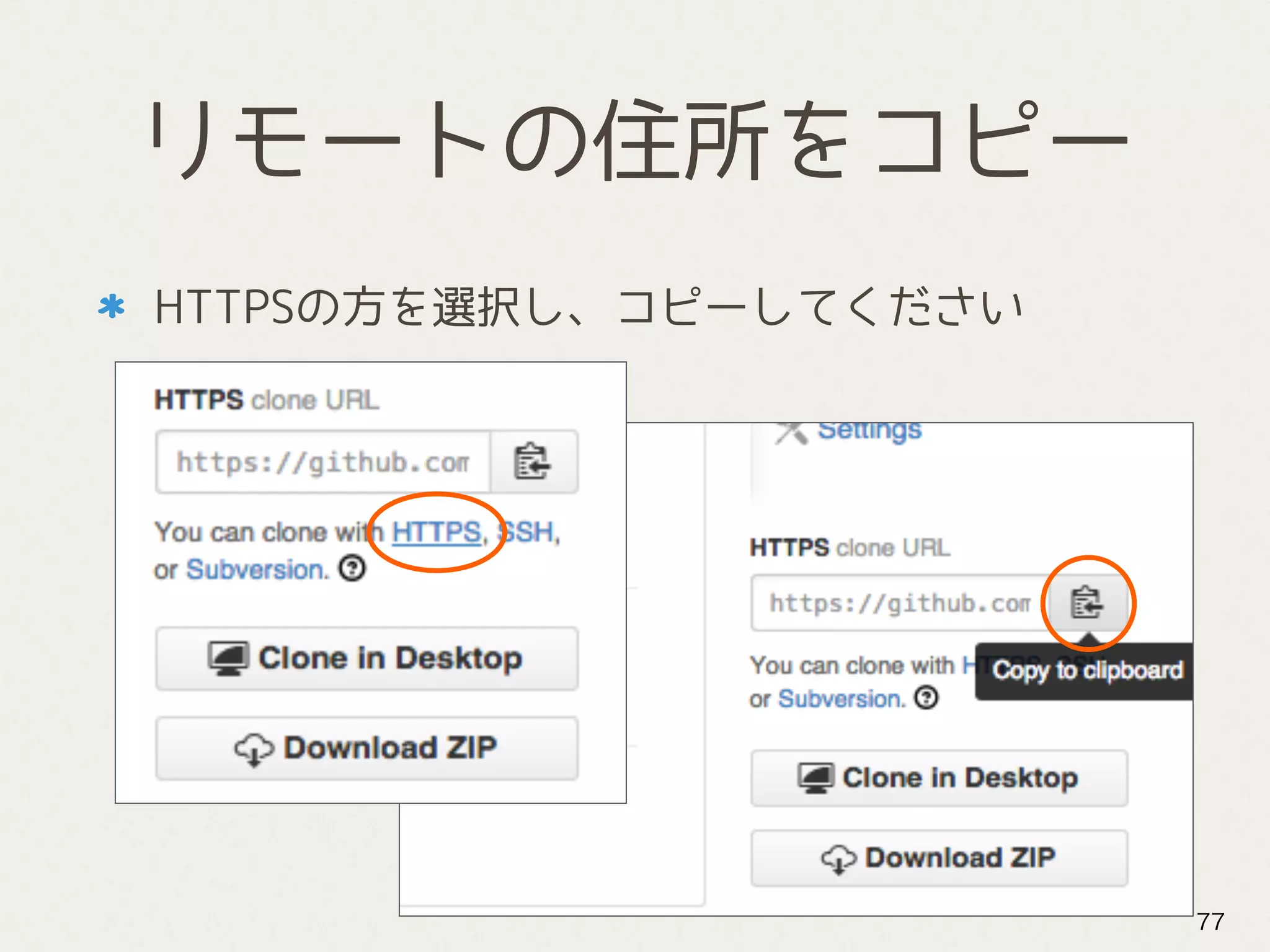Click the Settings wrench icon
The width and height of the screenshot is (1270, 952).
(792, 432)
